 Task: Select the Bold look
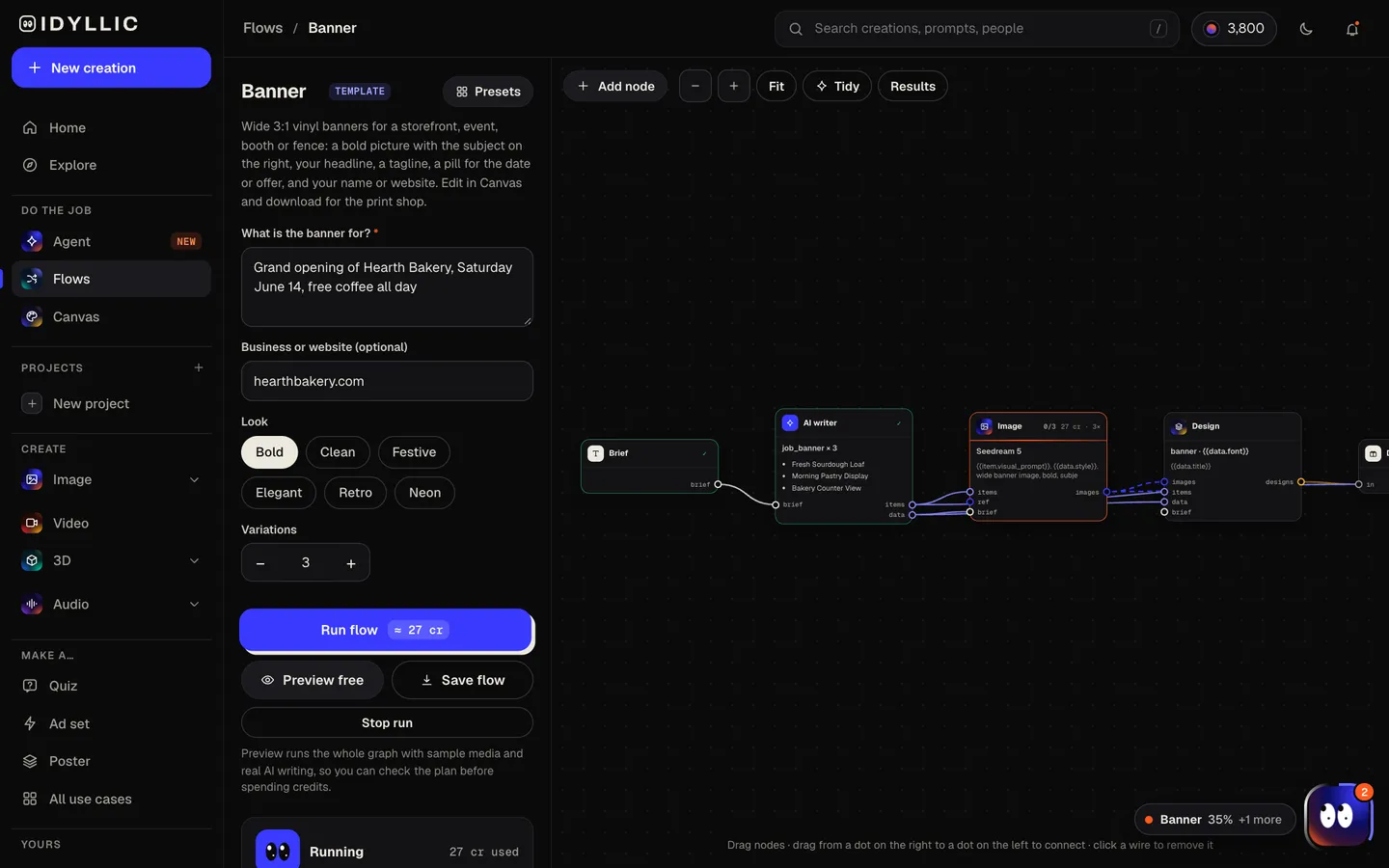point(269,452)
